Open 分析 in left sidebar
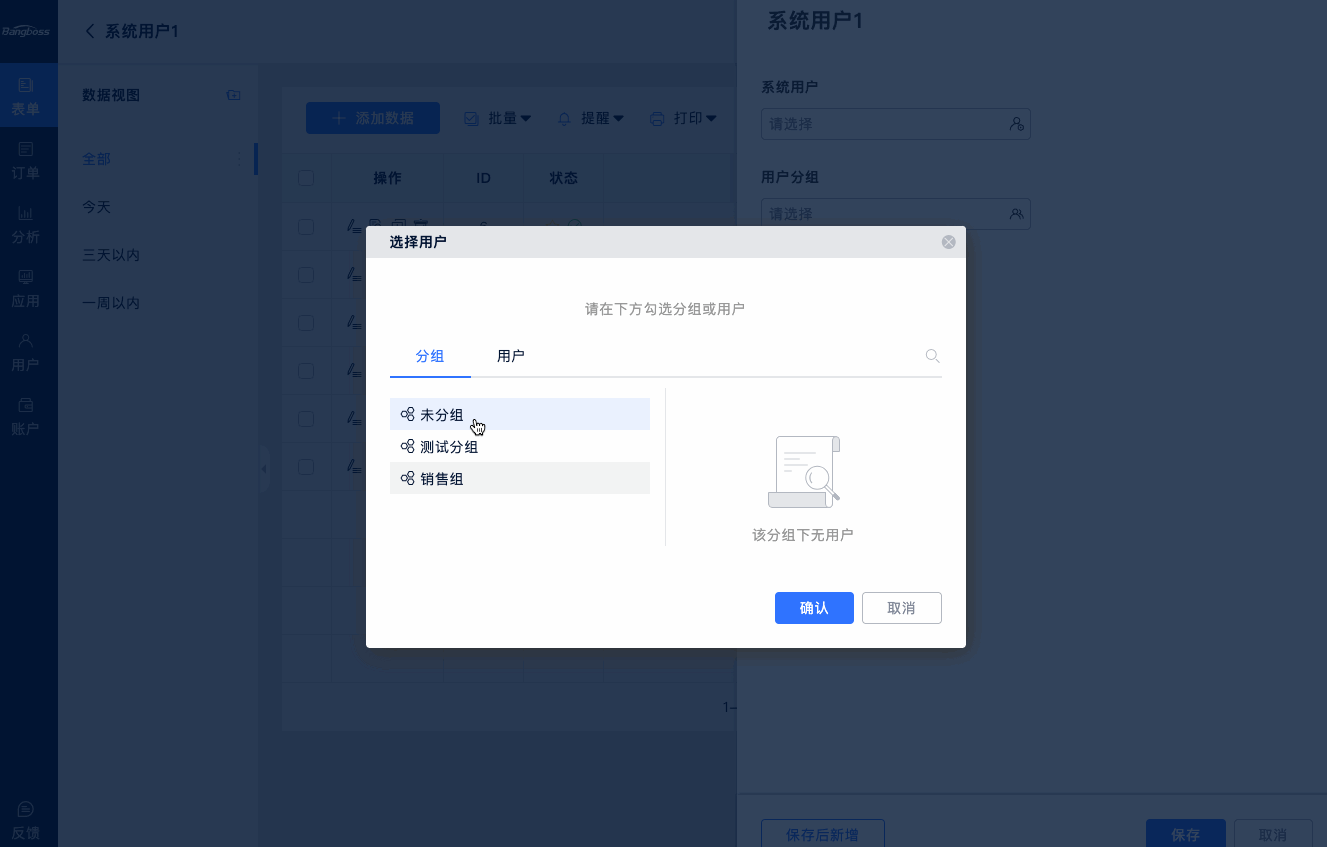The width and height of the screenshot is (1327, 847). 26,224
